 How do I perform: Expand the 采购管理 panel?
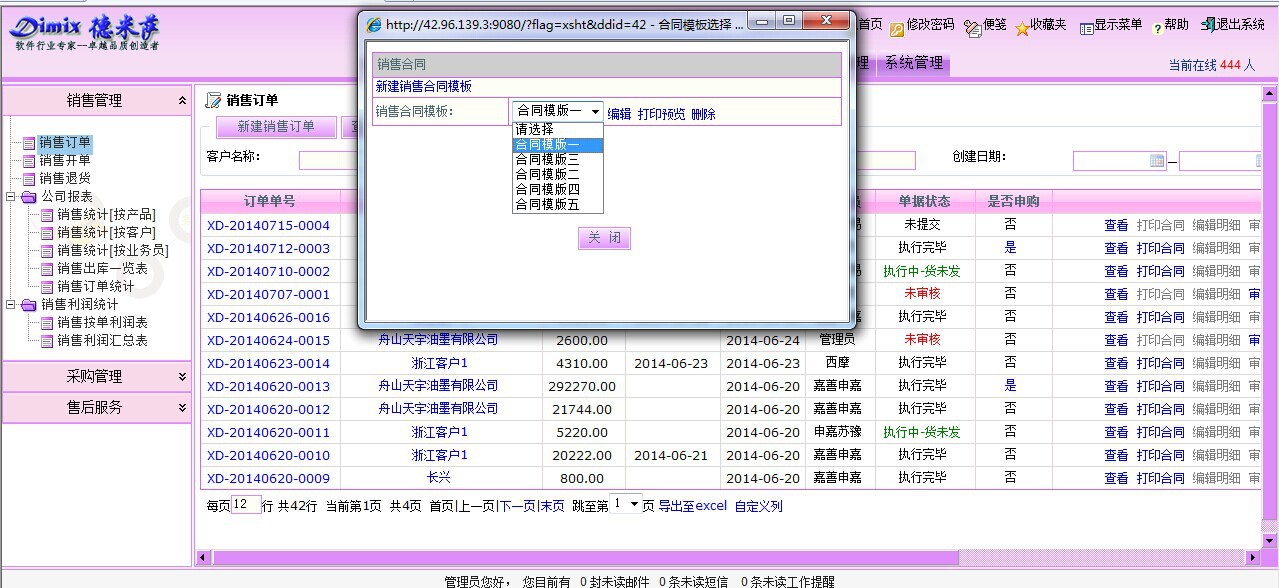pyautogui.click(x=182, y=377)
